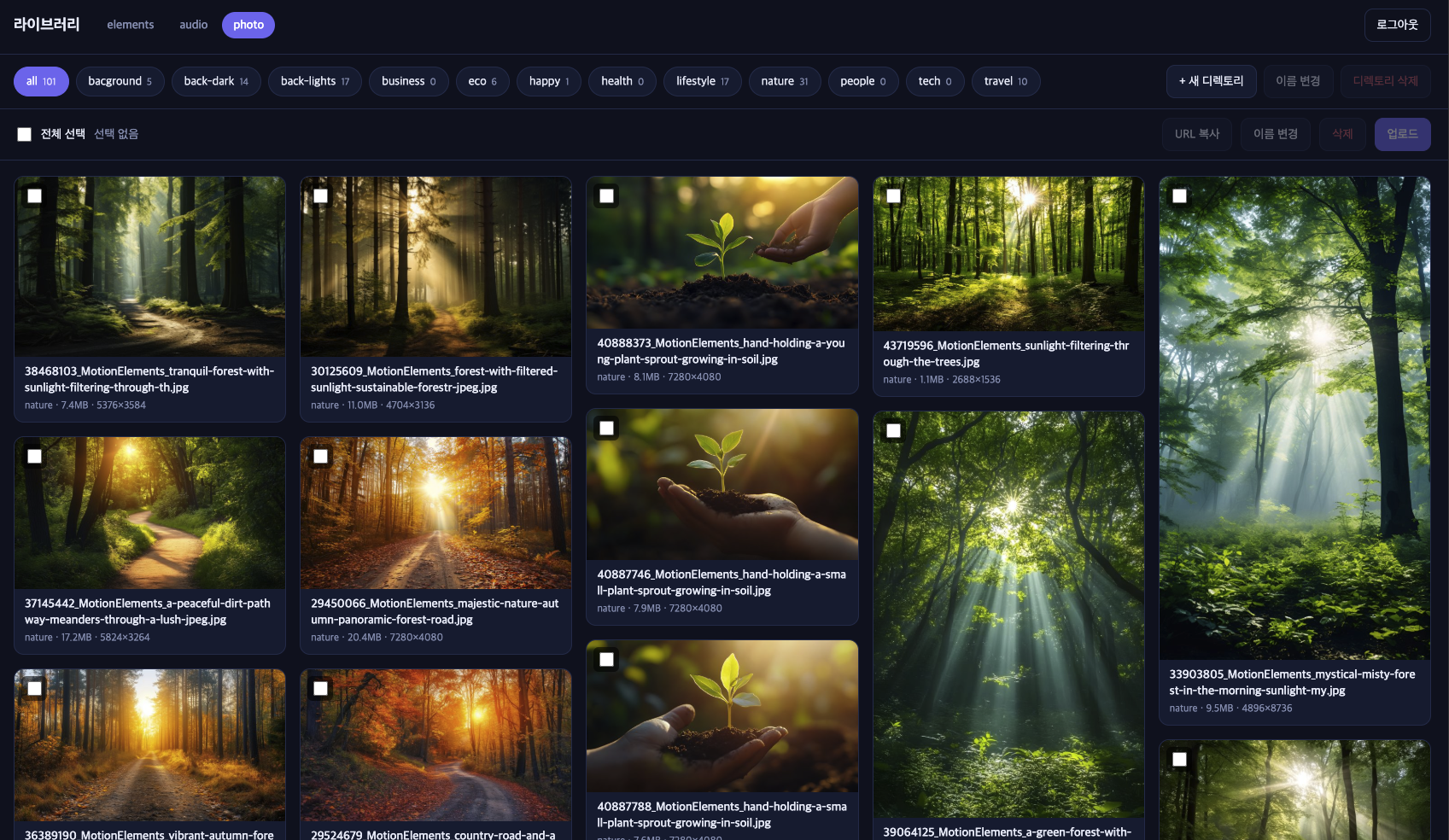The height and width of the screenshot is (840, 1449).
Task: Tick checkbox on sunlight-filtering trees image 43719596
Action: (894, 196)
